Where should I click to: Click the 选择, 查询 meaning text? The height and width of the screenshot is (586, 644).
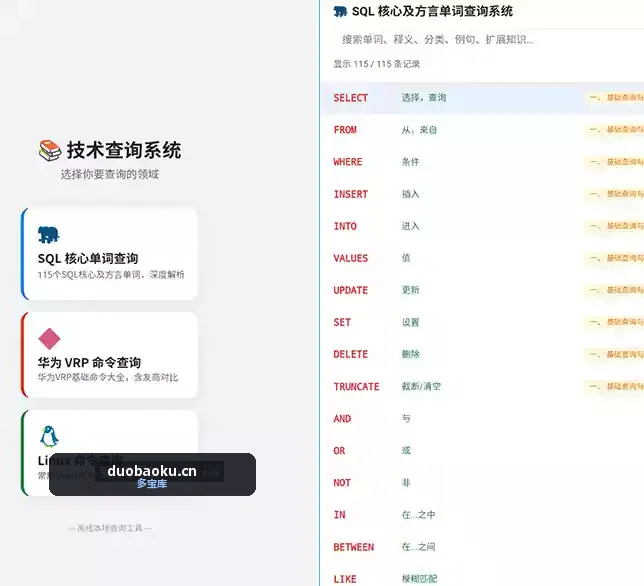(x=424, y=98)
